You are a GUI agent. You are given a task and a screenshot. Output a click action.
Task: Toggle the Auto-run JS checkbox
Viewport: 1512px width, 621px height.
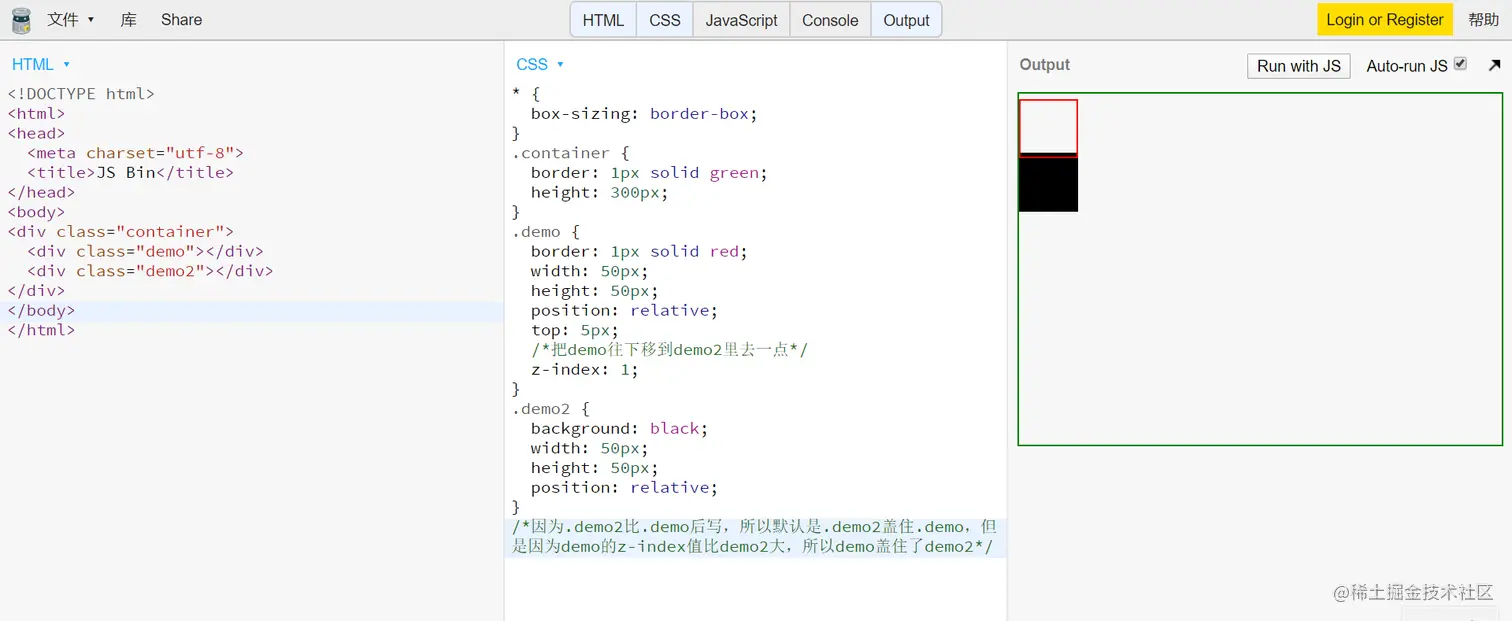[x=1460, y=64]
